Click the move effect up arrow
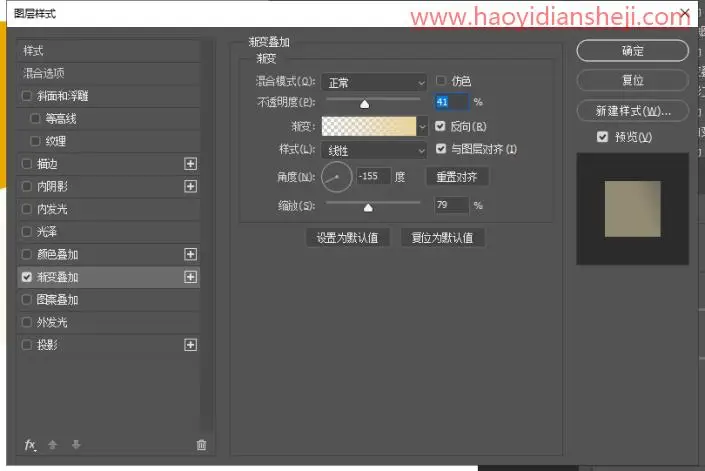 point(53,445)
